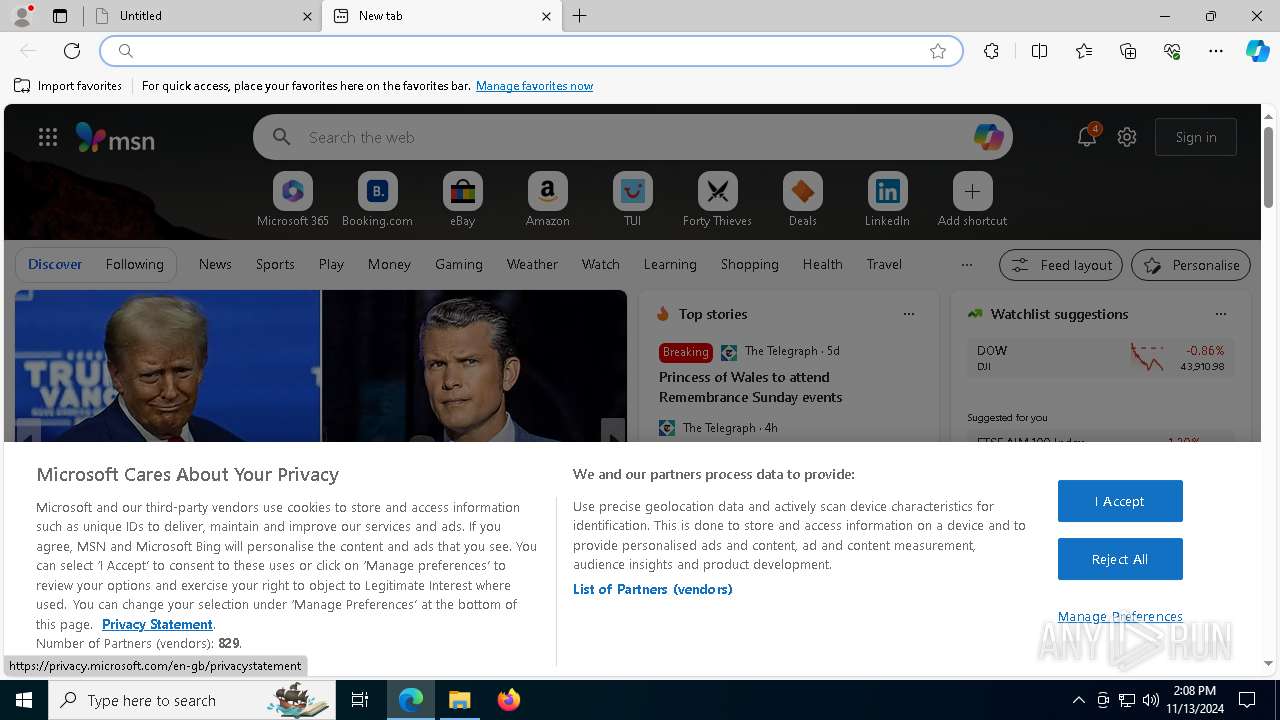This screenshot has width=1280, height=720.
Task: Open the browser profile icon
Action: (x=22, y=16)
